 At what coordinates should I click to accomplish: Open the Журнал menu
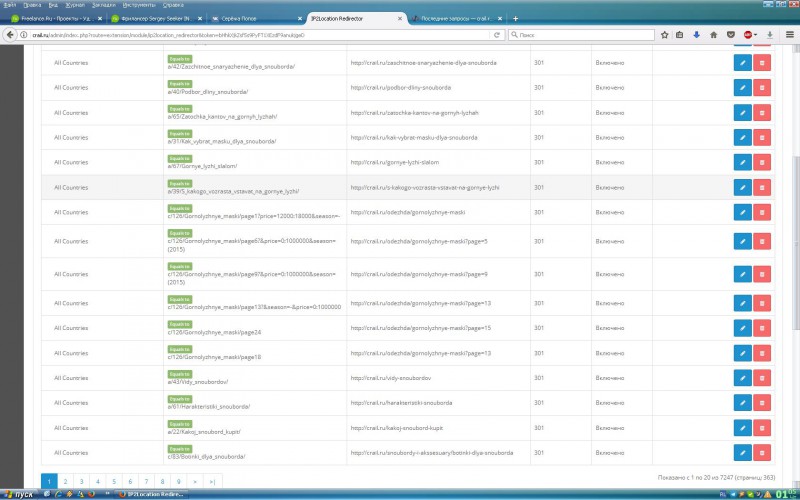click(x=75, y=5)
